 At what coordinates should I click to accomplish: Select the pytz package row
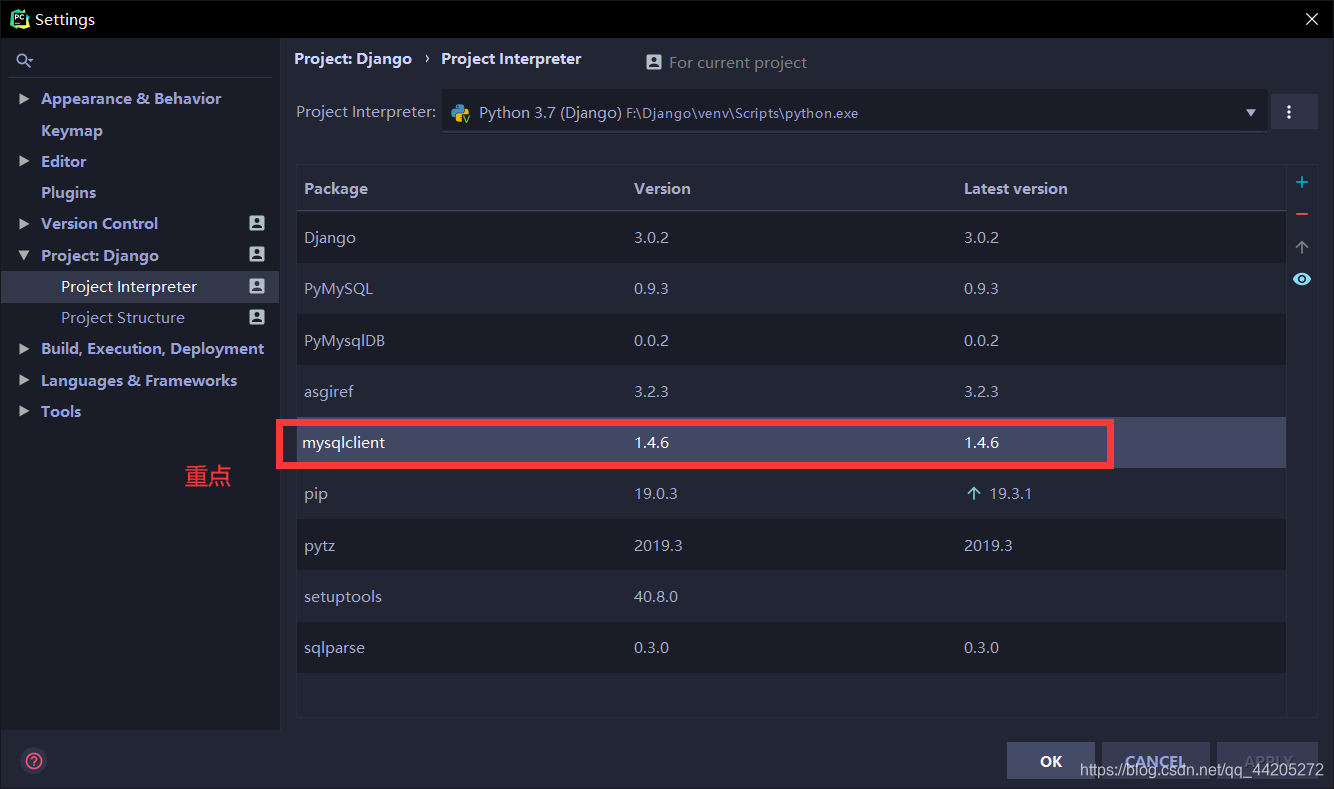[x=791, y=545]
